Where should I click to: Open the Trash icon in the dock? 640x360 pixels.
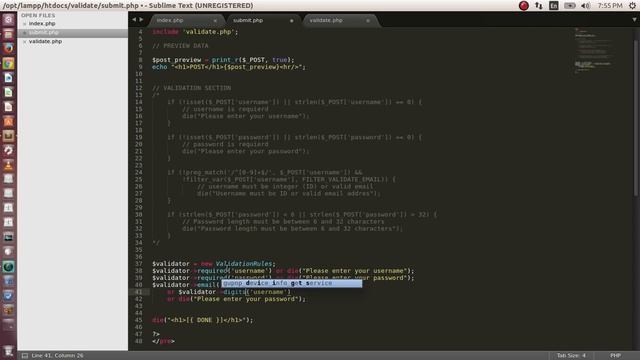(x=8, y=351)
